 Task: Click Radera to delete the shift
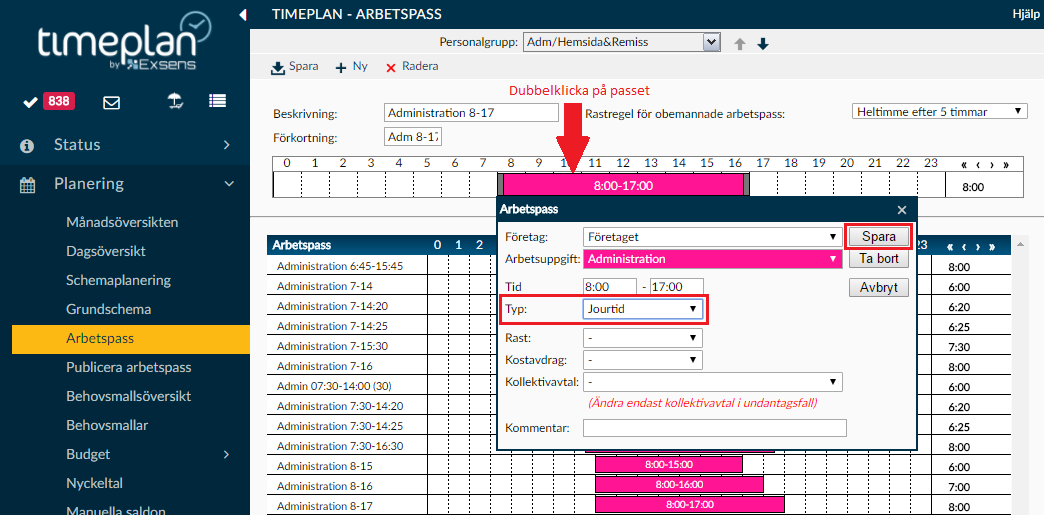tap(411, 67)
